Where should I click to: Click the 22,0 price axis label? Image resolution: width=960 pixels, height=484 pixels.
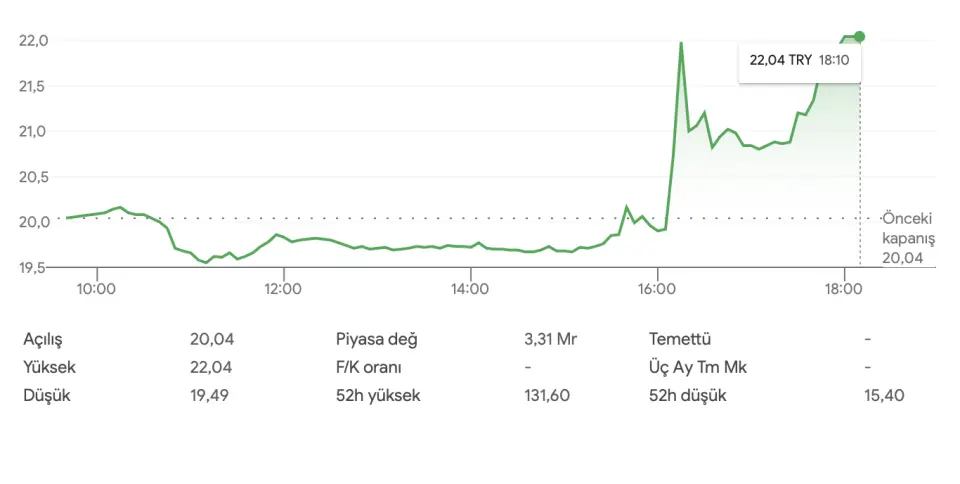point(33,40)
